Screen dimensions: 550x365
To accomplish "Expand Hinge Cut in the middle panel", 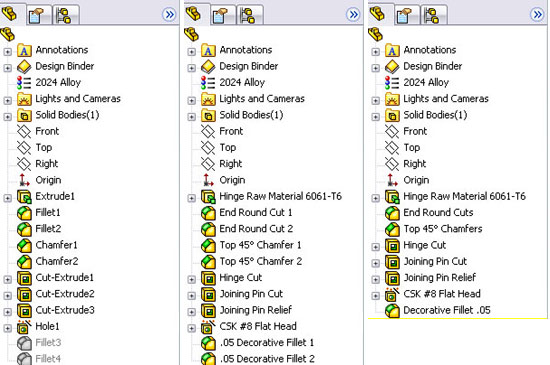I will (192, 279).
